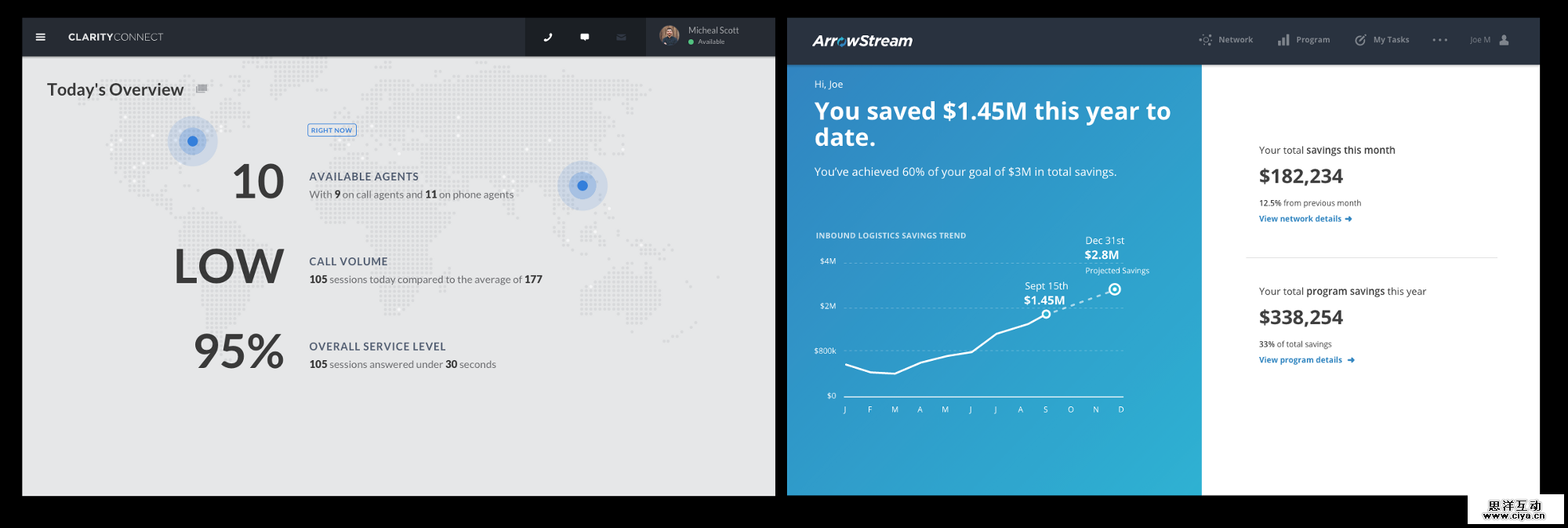Open the Network menu label
This screenshot has height=528, width=1568.
click(x=1236, y=39)
